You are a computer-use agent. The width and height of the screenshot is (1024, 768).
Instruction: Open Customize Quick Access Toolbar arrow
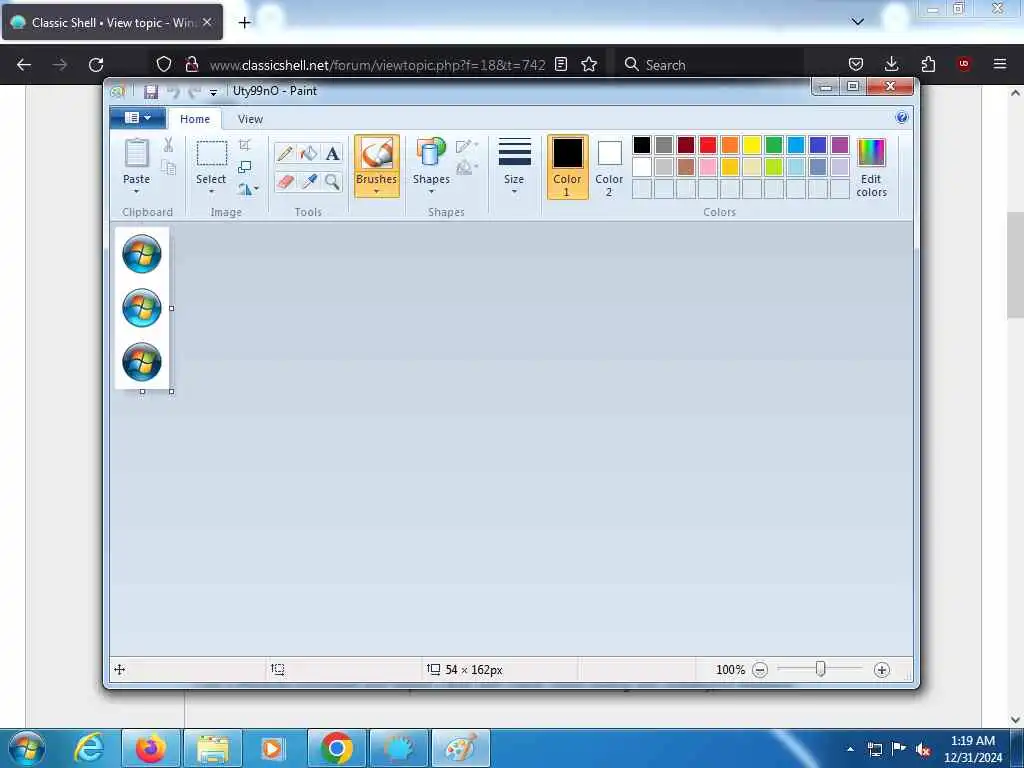click(213, 92)
